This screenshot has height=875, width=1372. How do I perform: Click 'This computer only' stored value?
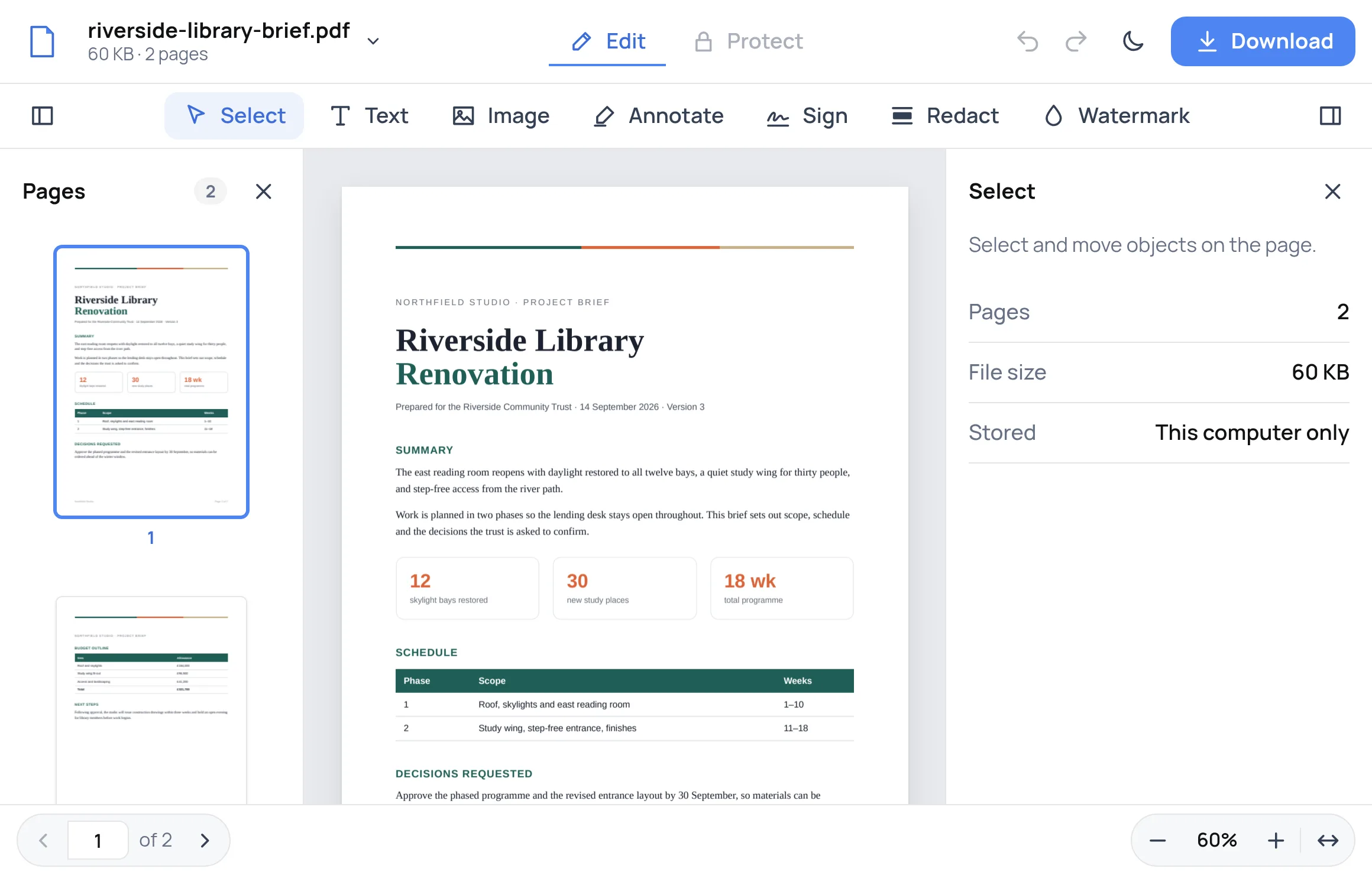tap(1252, 433)
